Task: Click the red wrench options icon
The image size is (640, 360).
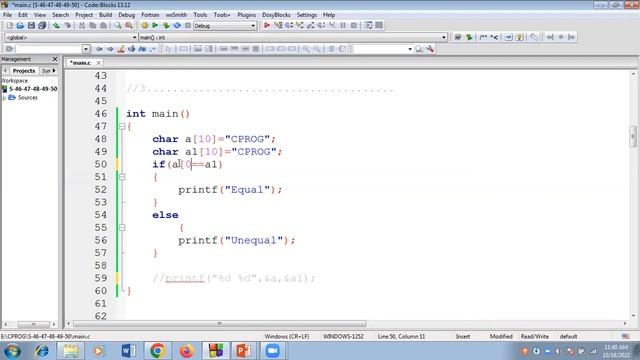Action: [x=430, y=49]
